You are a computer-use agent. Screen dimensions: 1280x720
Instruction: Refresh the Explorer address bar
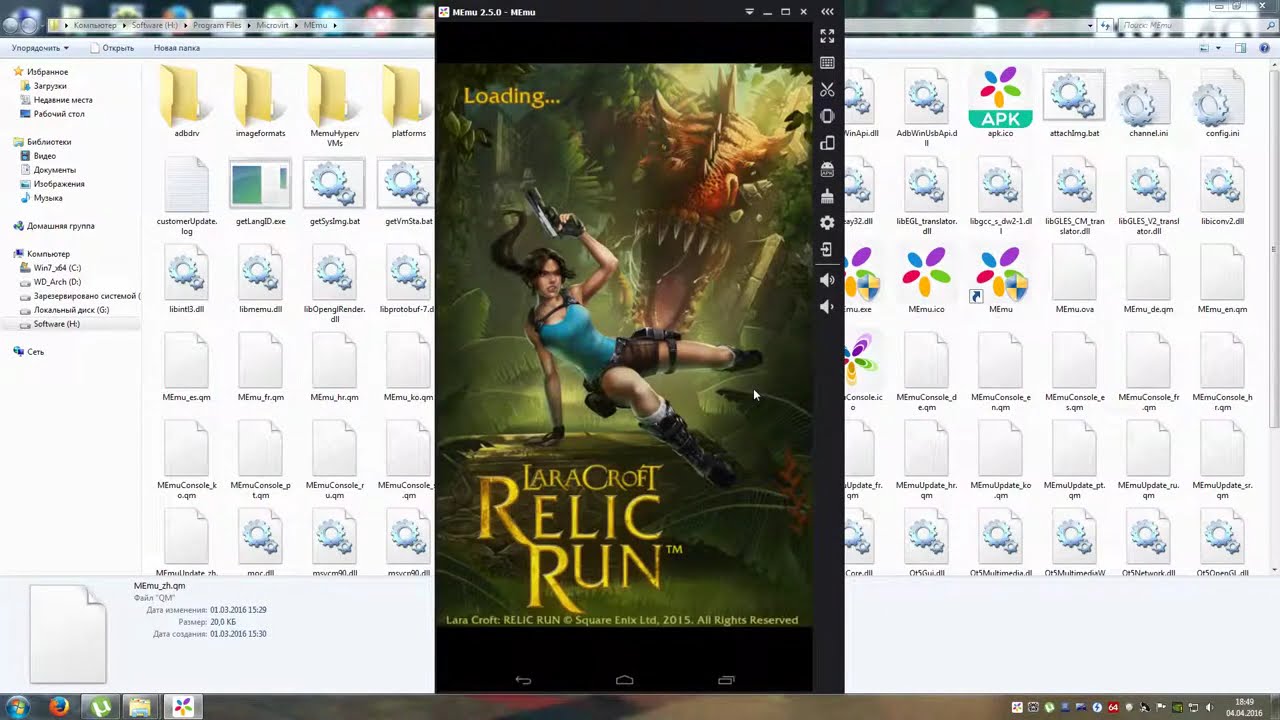click(1105, 25)
